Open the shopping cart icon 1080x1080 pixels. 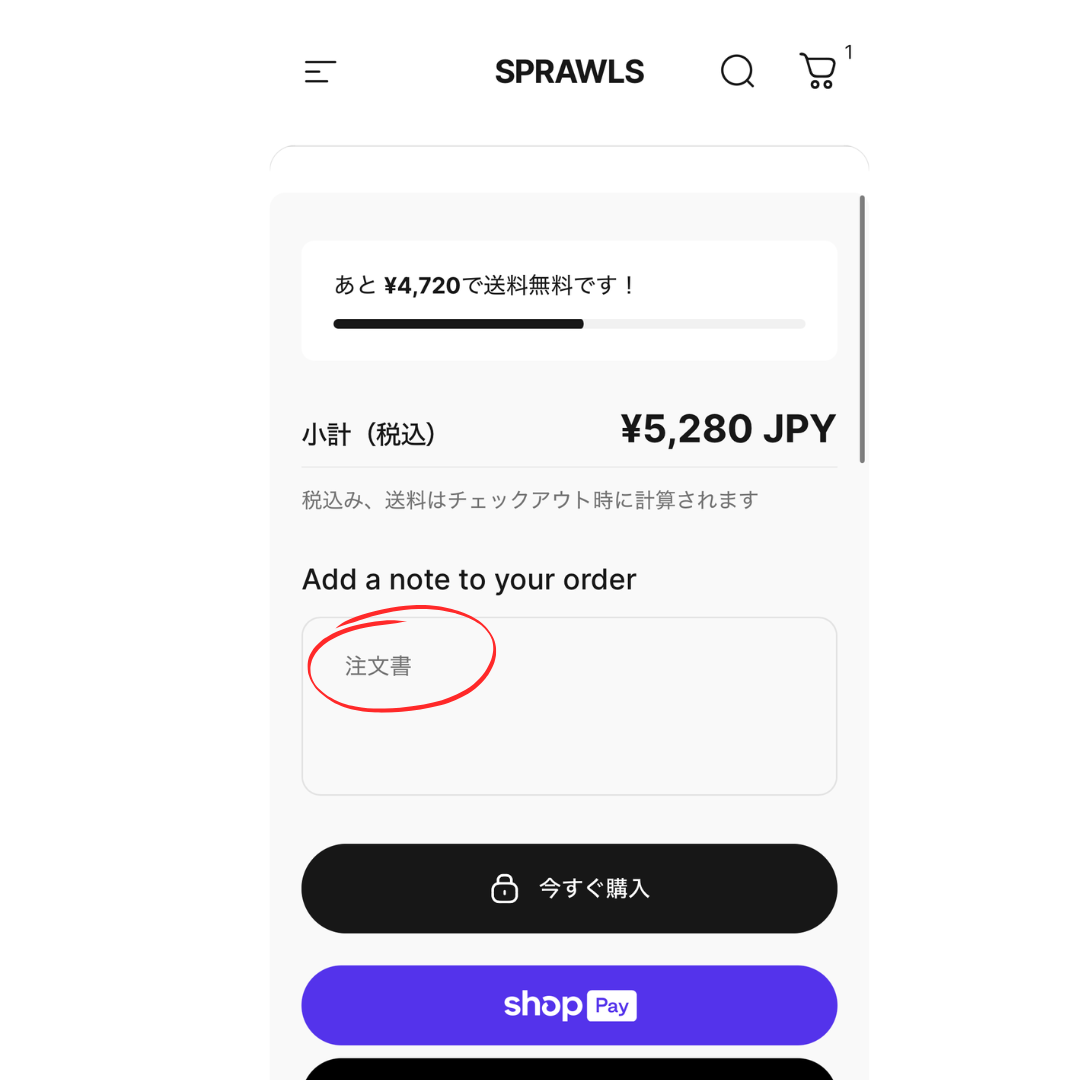(817, 71)
